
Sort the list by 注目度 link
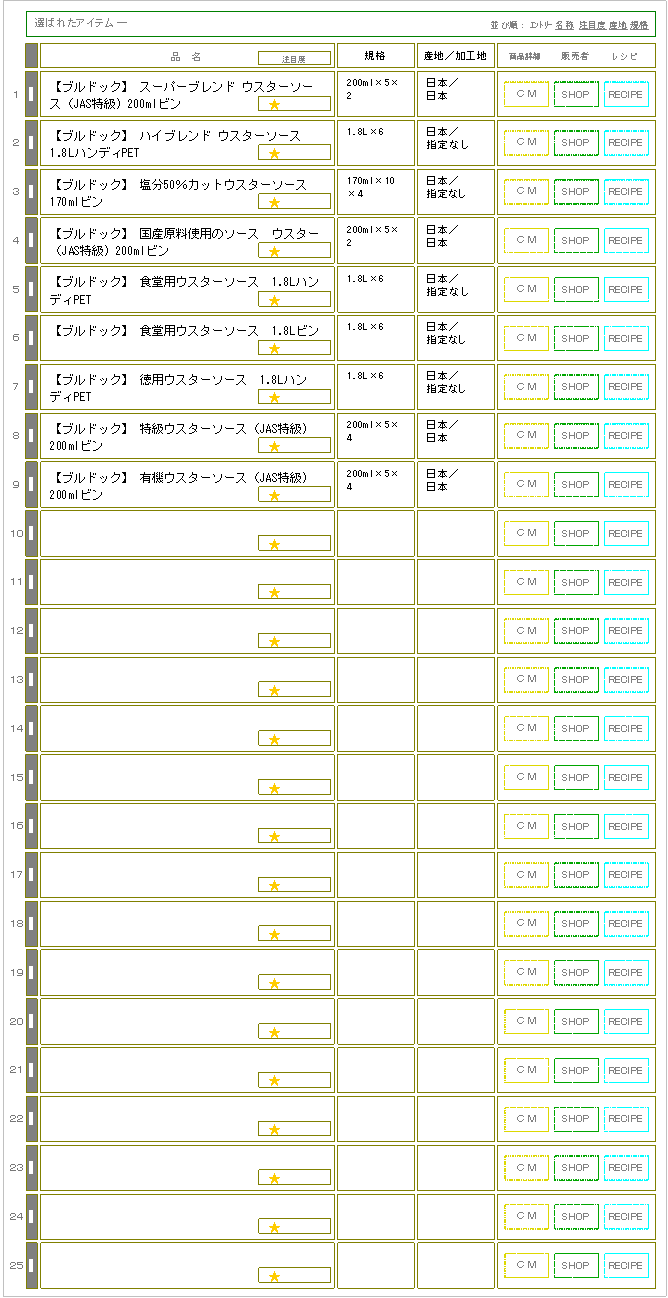(592, 24)
